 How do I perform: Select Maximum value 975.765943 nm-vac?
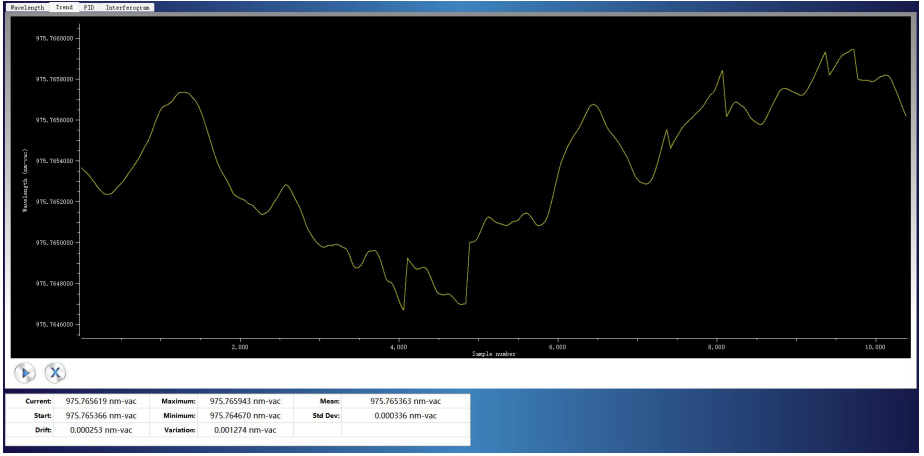(x=245, y=401)
